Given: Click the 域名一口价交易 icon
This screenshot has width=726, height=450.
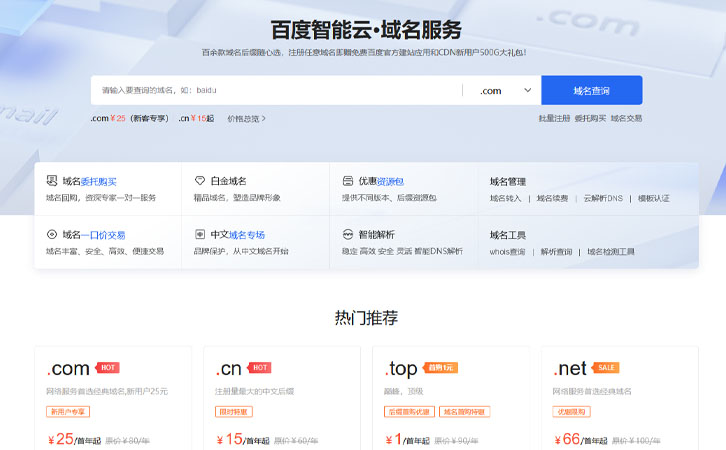Looking at the screenshot, I should pos(52,235).
